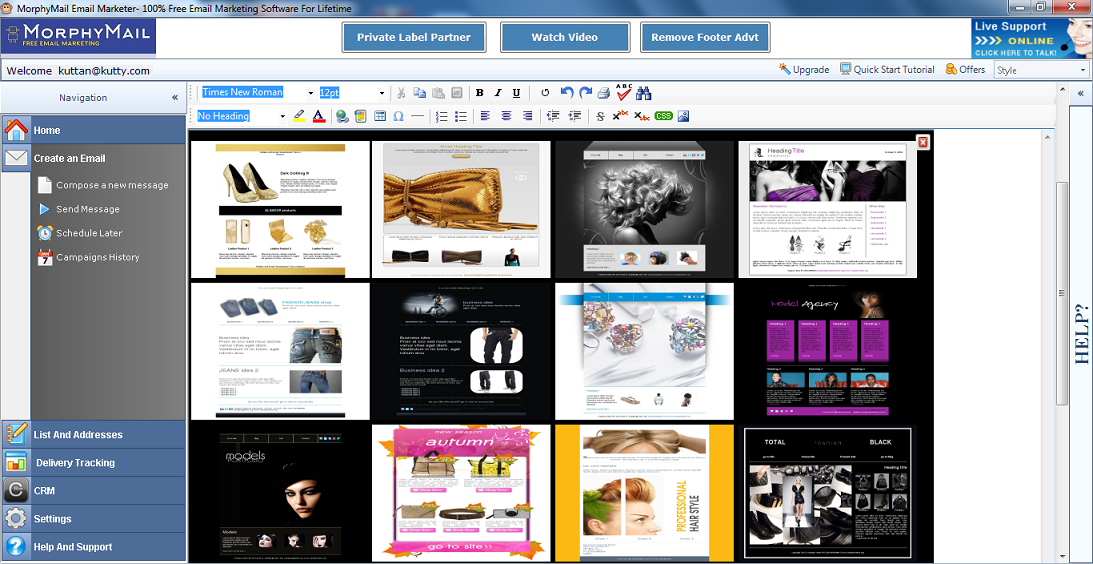Viewport: 1093px width, 564px height.
Task: Open Delivery Tracking section
Action: click(93, 462)
